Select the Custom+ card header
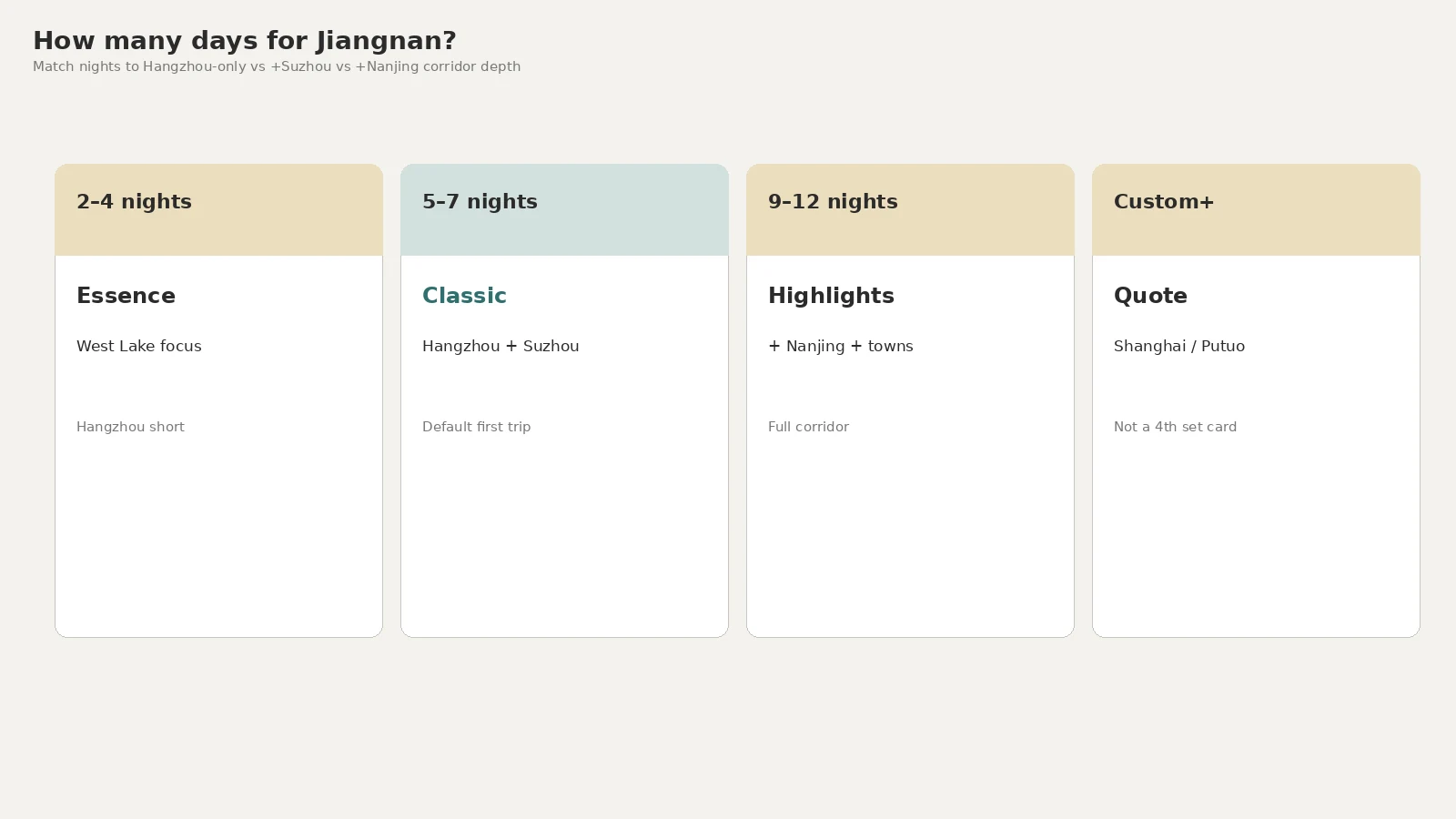Viewport: 1456px width, 819px height. click(1256, 210)
